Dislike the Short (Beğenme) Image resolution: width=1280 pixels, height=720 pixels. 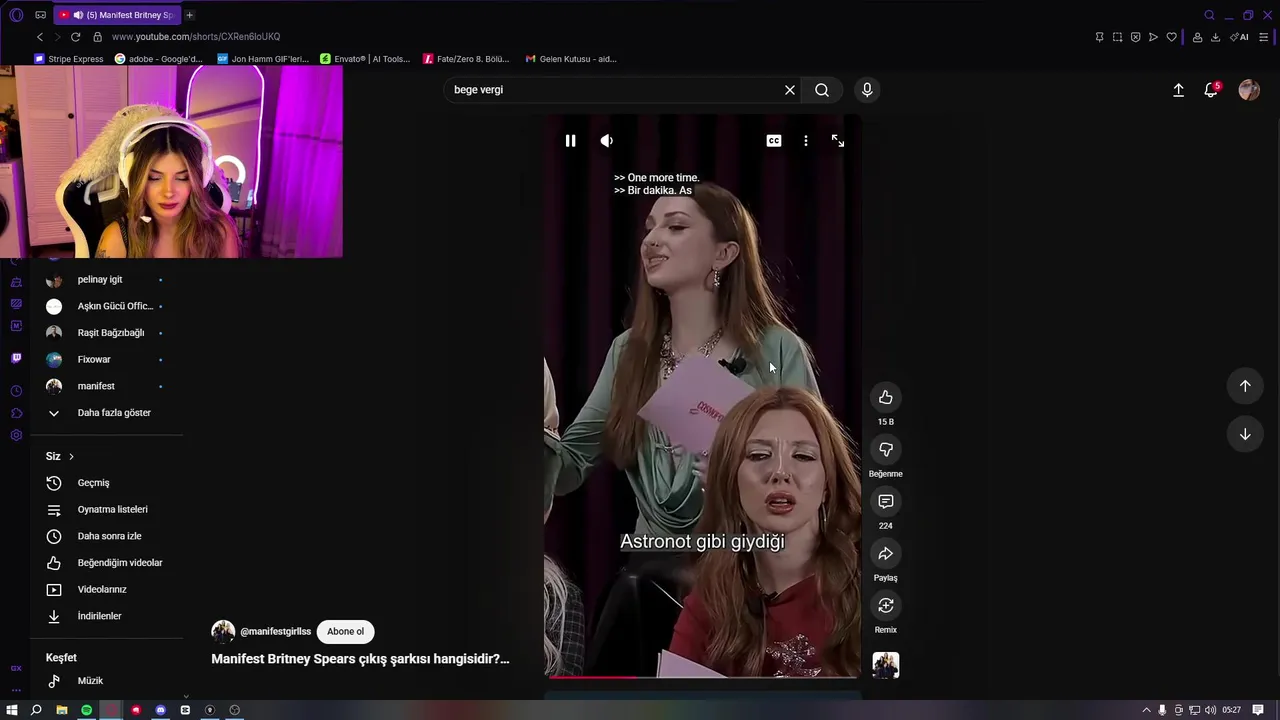(x=886, y=450)
